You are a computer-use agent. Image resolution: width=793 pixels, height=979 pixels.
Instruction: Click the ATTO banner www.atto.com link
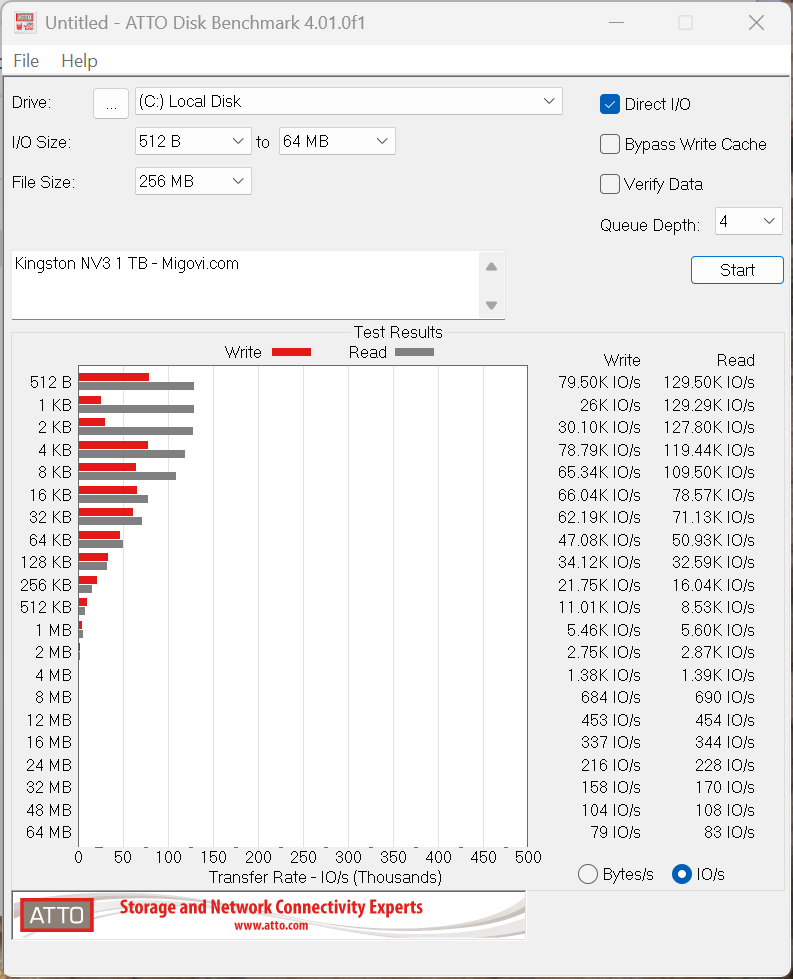coord(271,925)
